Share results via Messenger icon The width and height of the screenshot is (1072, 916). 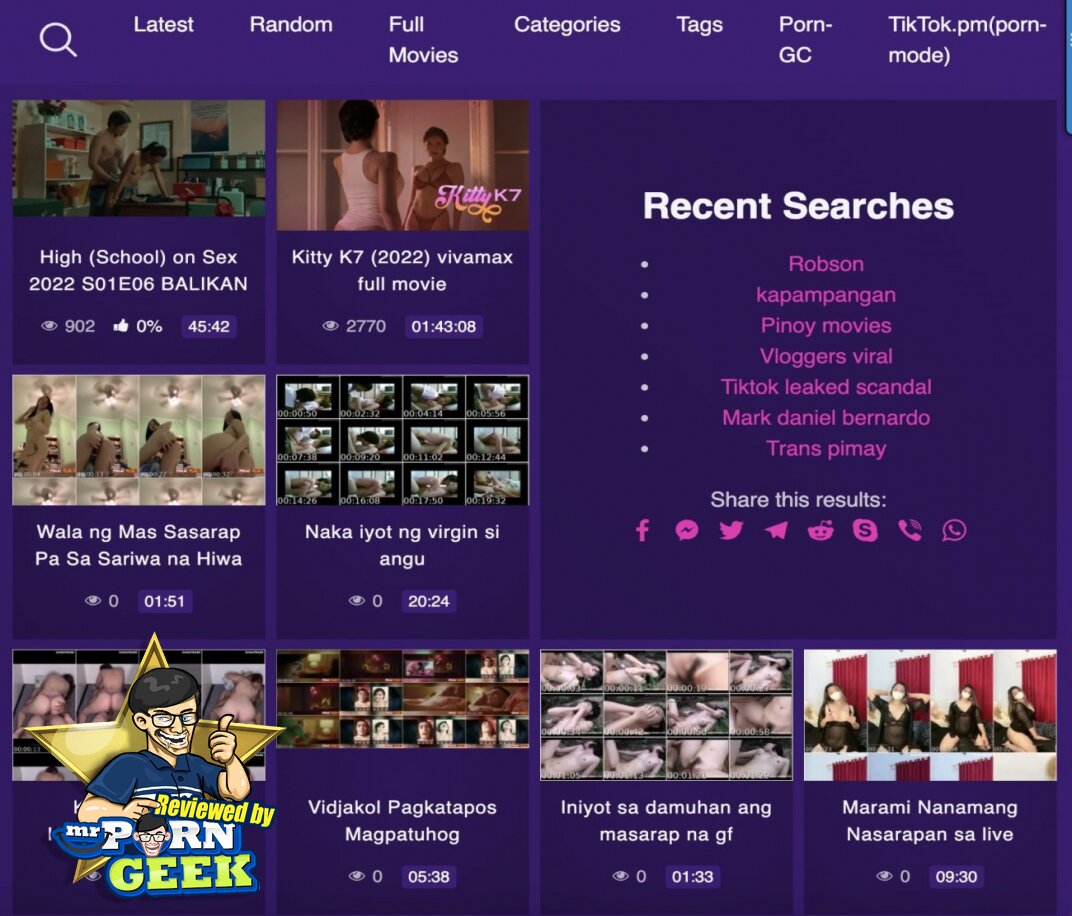tap(687, 530)
